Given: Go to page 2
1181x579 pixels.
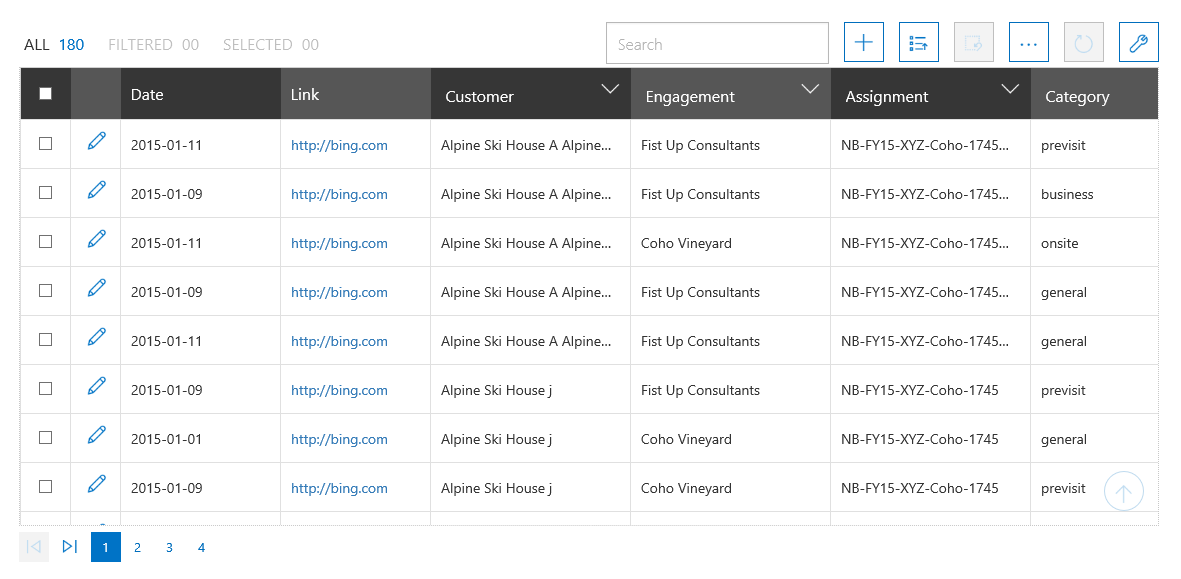Looking at the screenshot, I should (x=137, y=547).
